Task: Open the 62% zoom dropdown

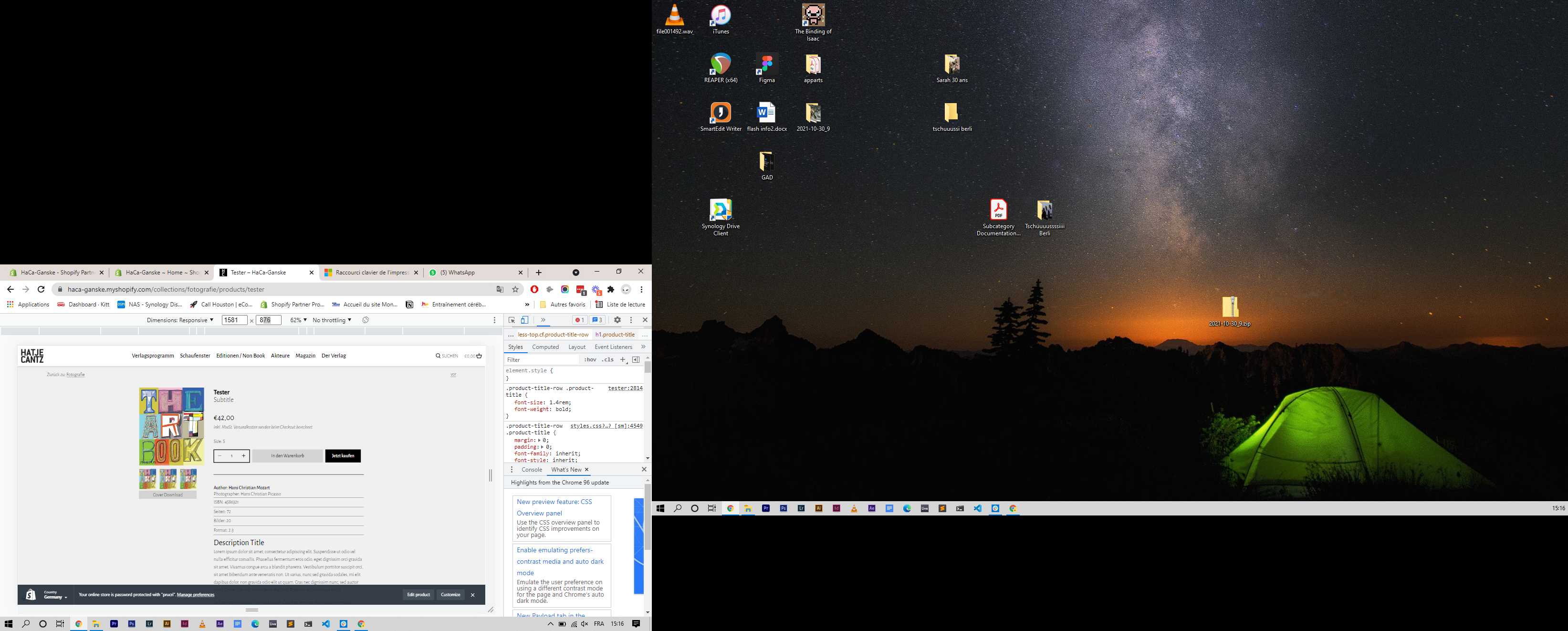Action: [298, 320]
